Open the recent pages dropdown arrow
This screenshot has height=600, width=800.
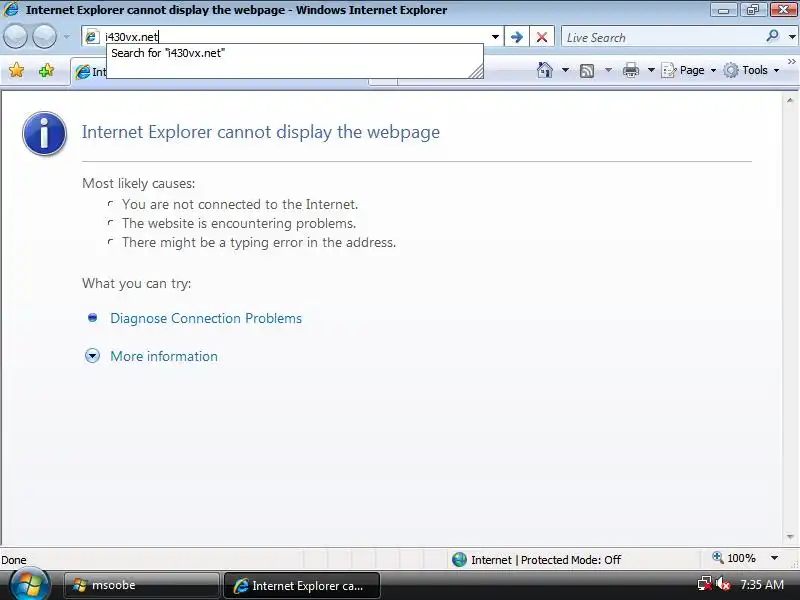pyautogui.click(x=66, y=37)
